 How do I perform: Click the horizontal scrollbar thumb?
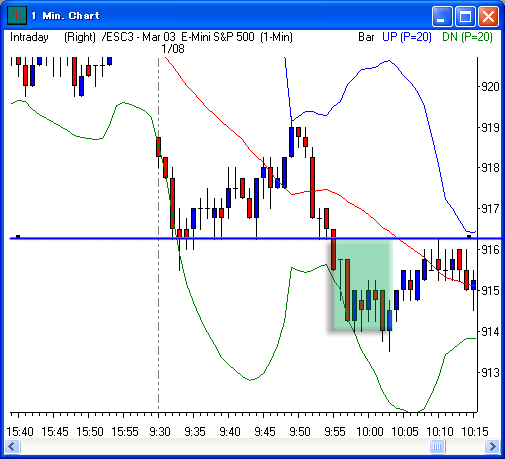pyautogui.click(x=437, y=446)
